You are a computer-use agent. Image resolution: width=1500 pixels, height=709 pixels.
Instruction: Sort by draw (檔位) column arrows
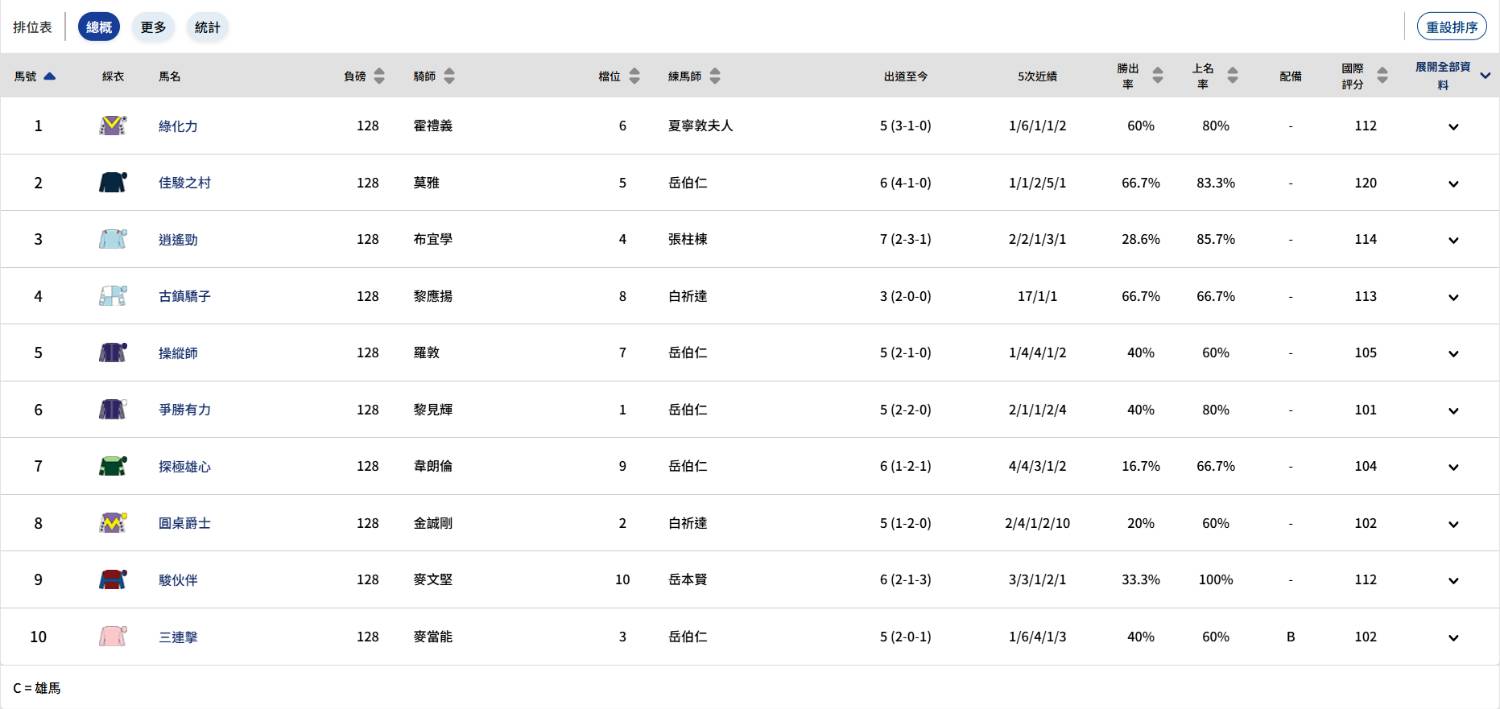point(634,76)
